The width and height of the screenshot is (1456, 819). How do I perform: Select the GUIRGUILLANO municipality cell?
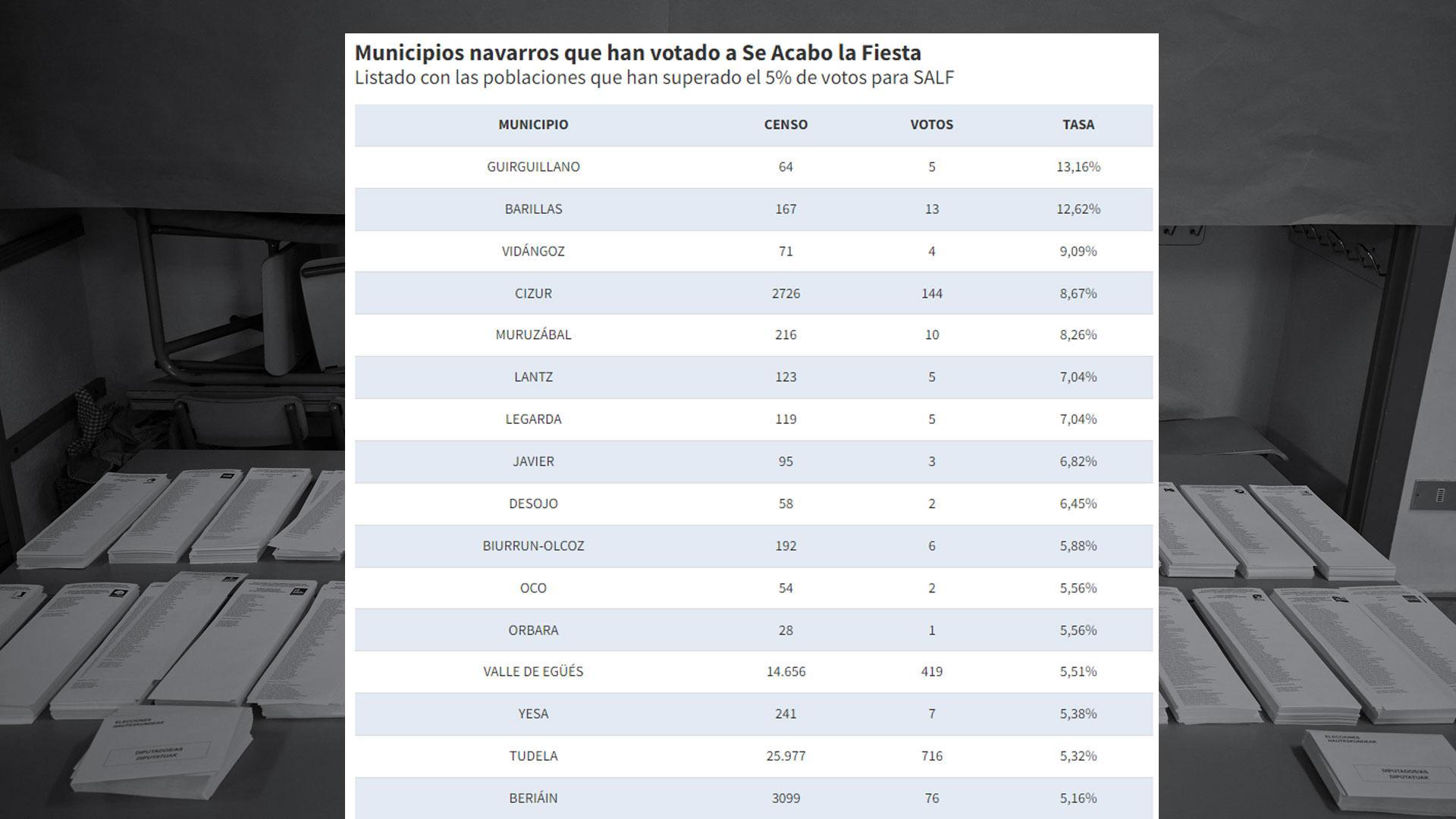click(x=533, y=167)
